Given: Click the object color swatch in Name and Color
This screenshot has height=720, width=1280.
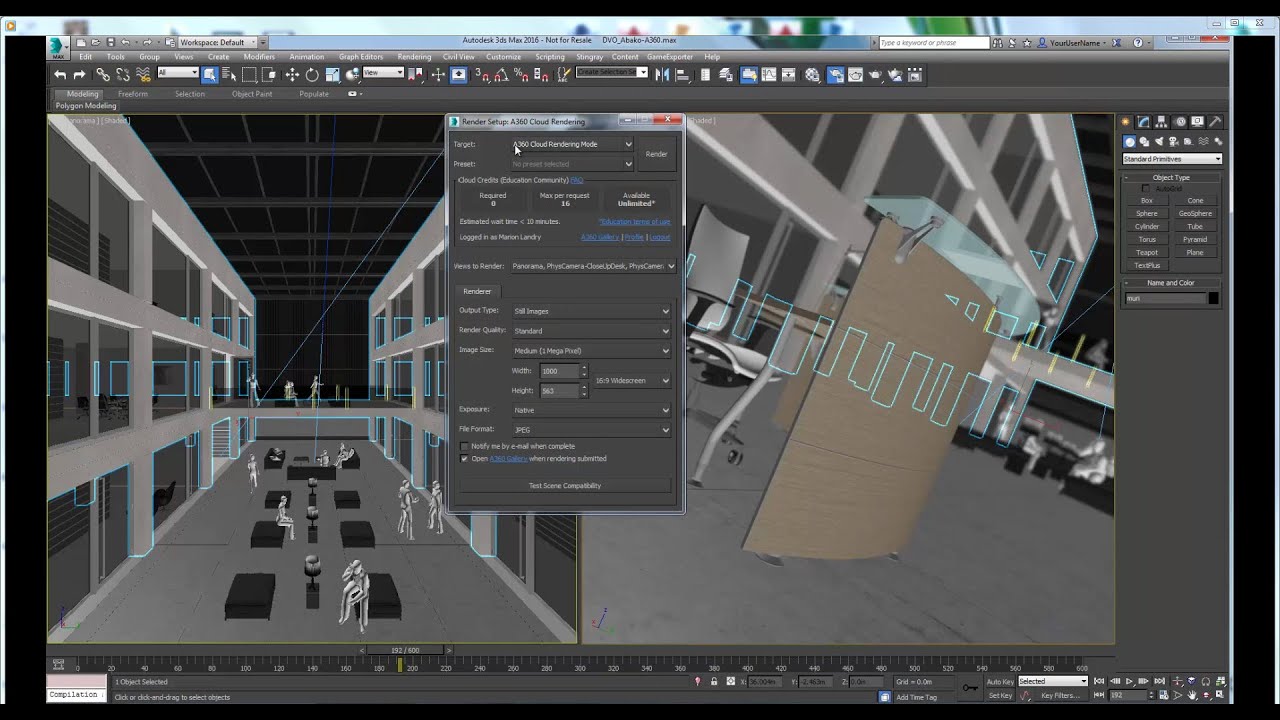Looking at the screenshot, I should click(x=1213, y=298).
